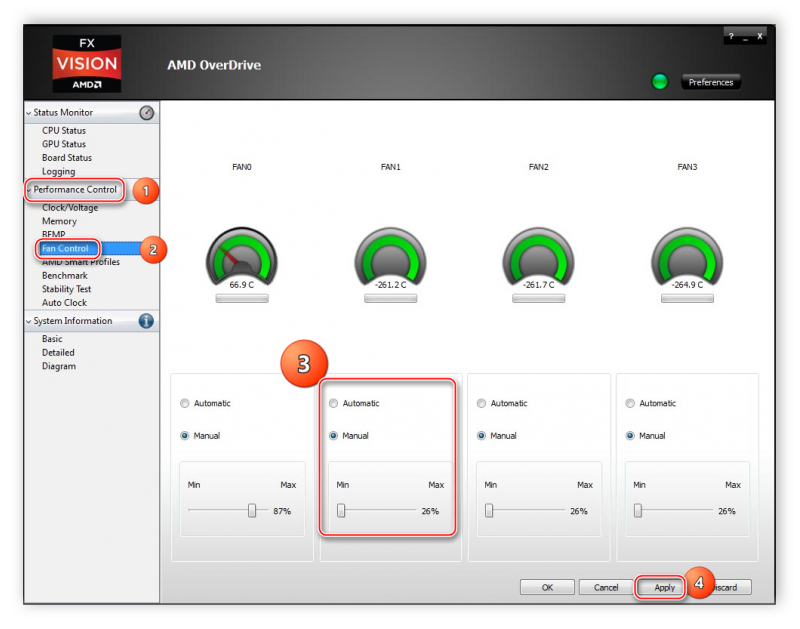Click the FAN2 temperature gauge
The height and width of the screenshot is (629, 800).
(538, 259)
